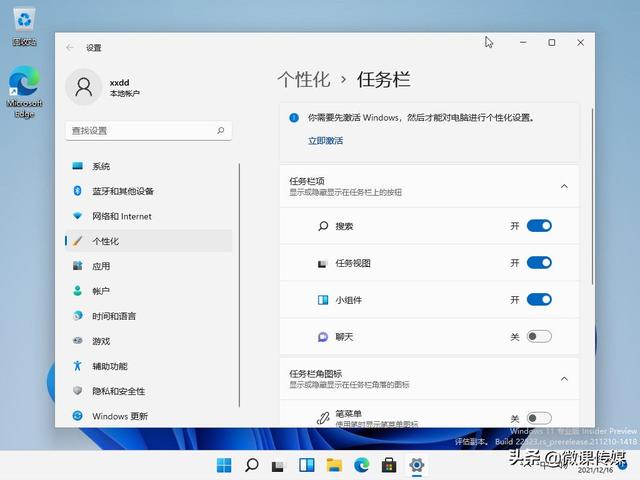Click the 帐户 person icon

(x=78, y=291)
